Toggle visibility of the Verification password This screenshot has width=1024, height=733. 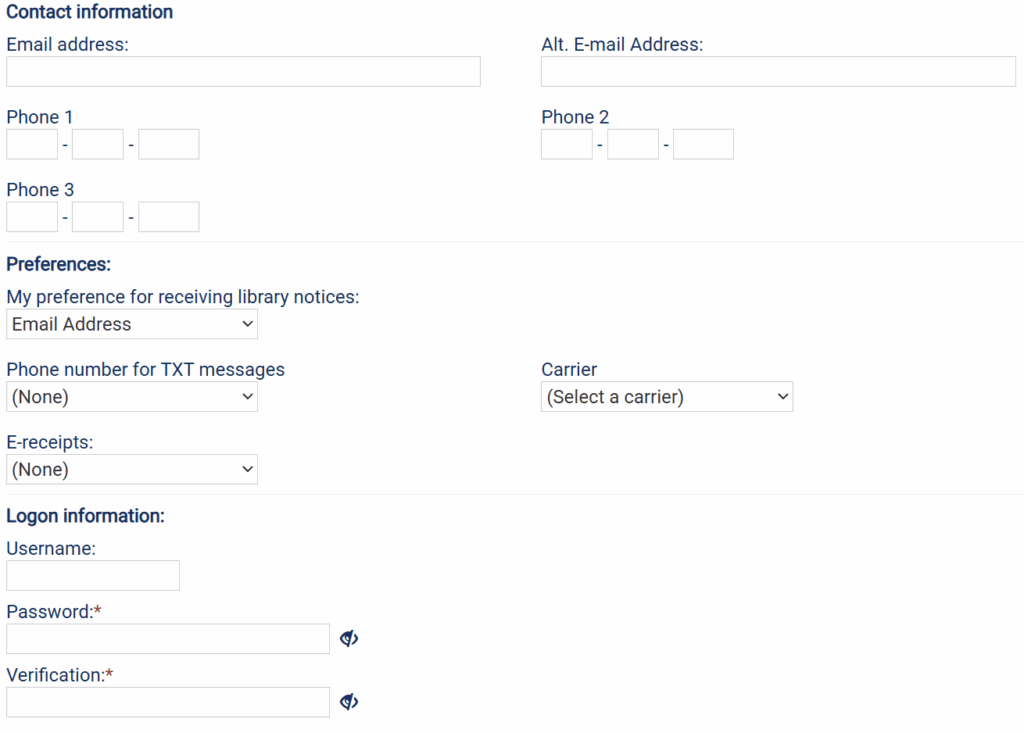349,702
